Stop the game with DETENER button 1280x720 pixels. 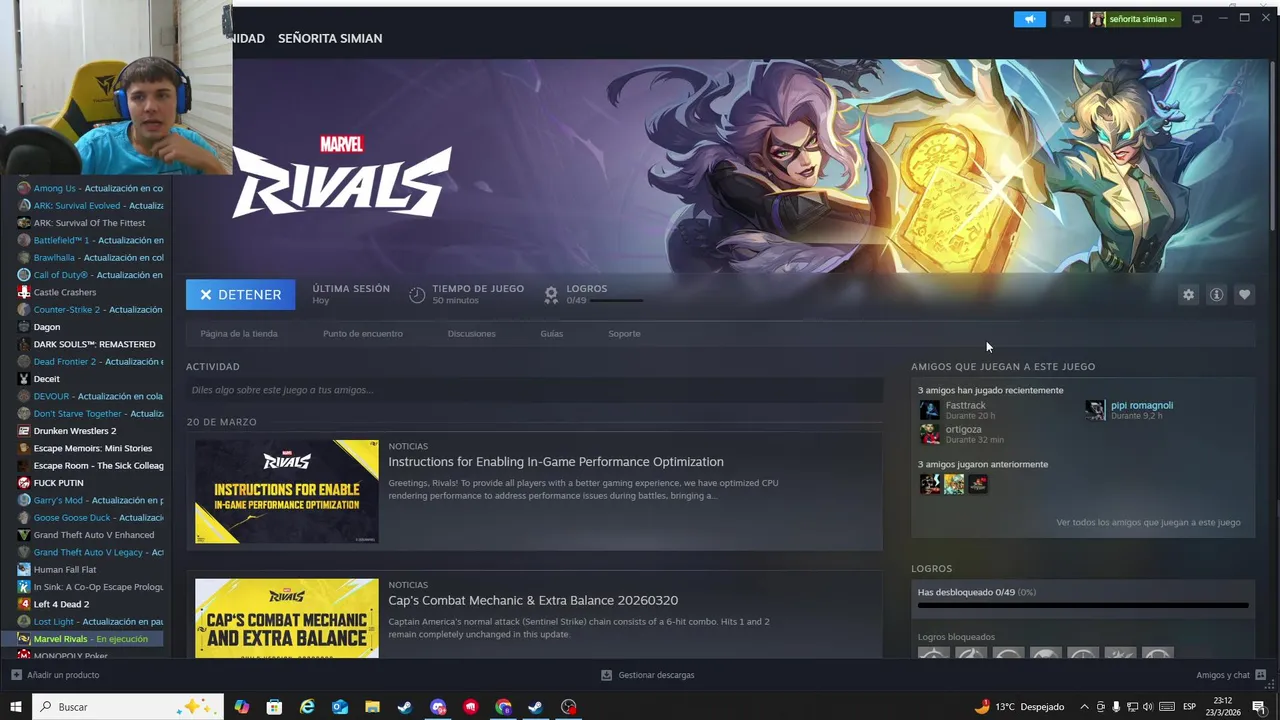pos(240,295)
